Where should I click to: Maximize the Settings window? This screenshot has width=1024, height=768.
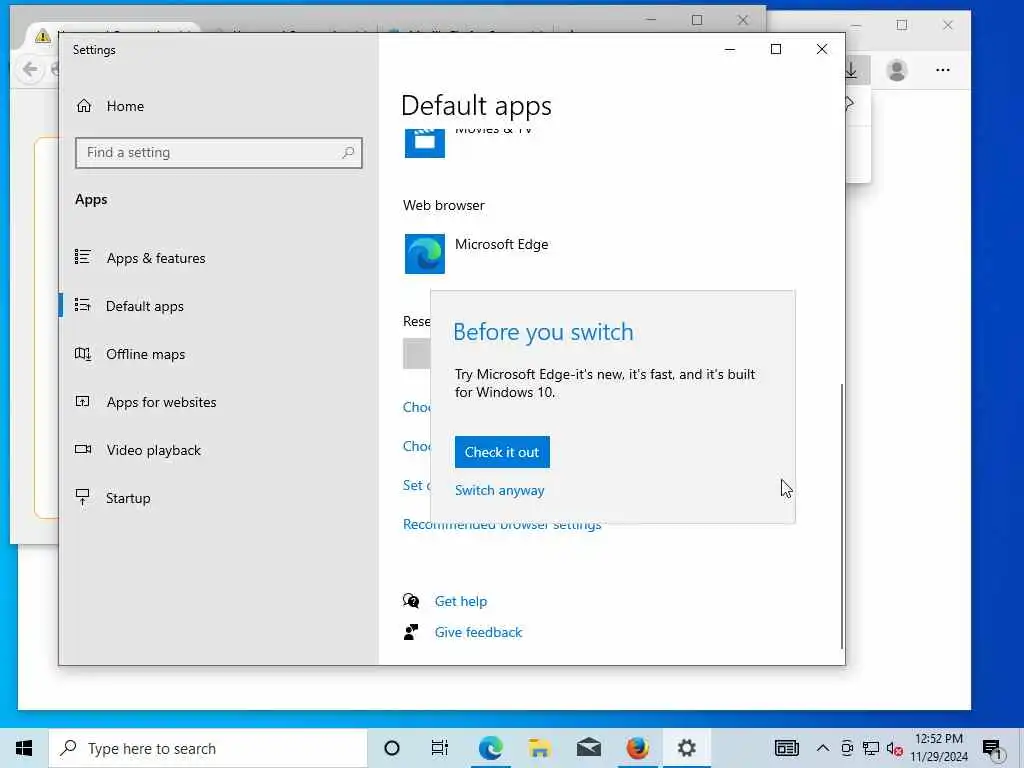click(x=776, y=49)
